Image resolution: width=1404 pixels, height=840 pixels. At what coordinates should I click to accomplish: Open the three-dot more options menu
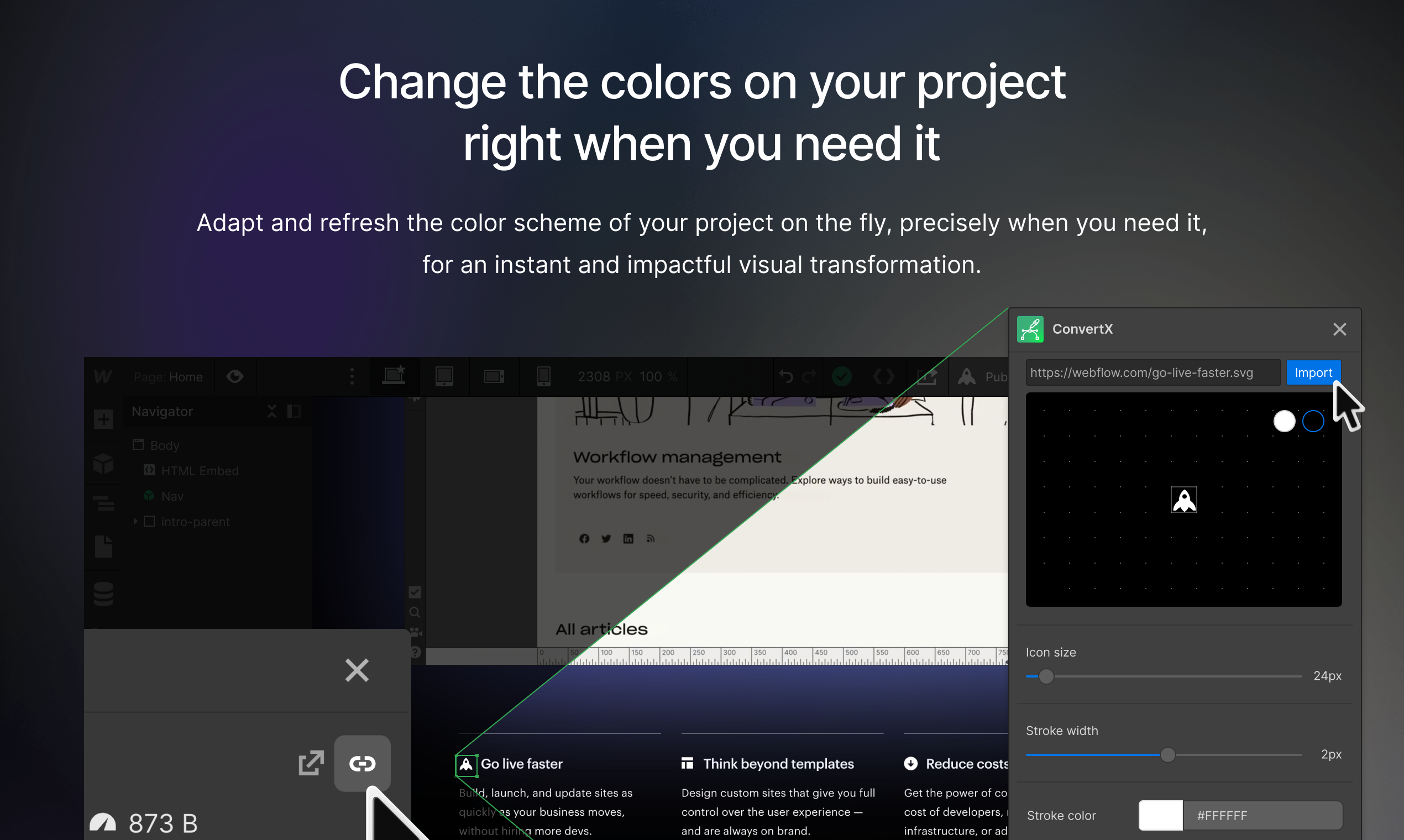coord(352,376)
